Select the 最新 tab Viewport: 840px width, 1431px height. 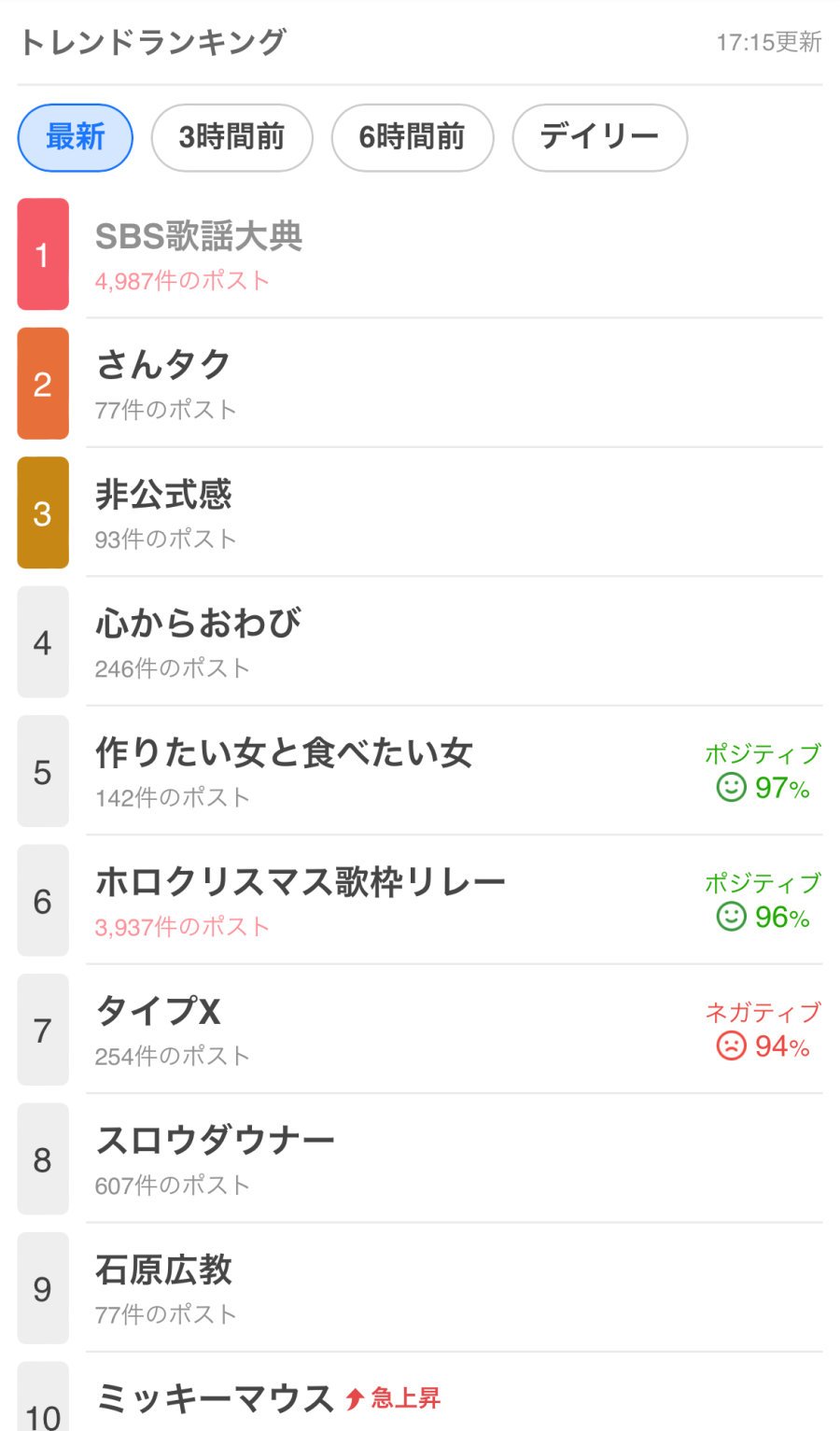(x=76, y=137)
